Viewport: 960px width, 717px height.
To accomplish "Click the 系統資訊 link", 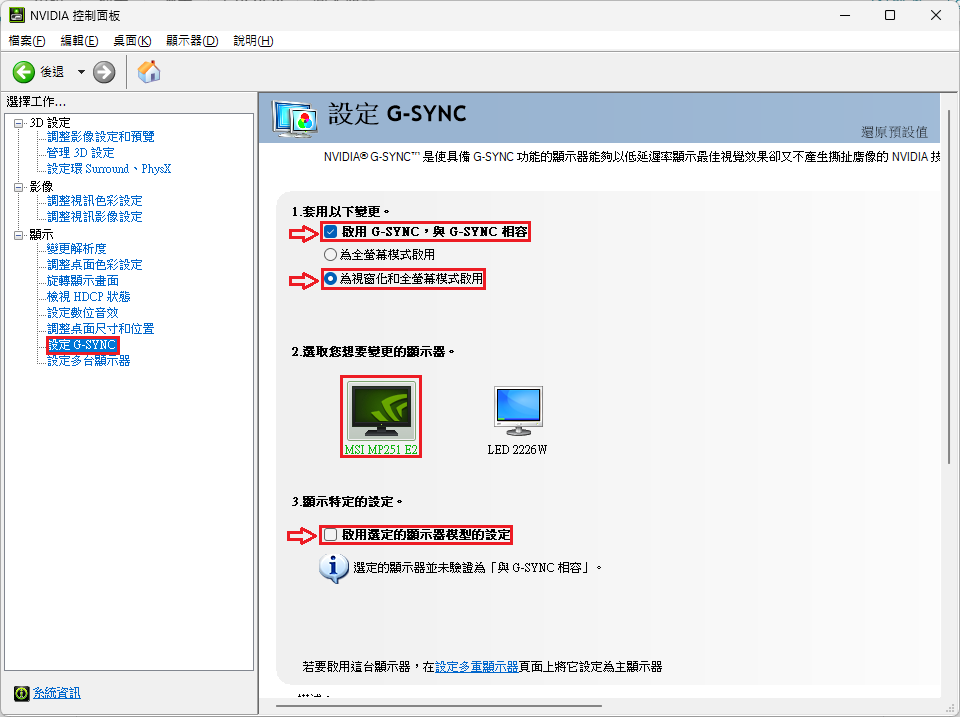I will pos(57,693).
